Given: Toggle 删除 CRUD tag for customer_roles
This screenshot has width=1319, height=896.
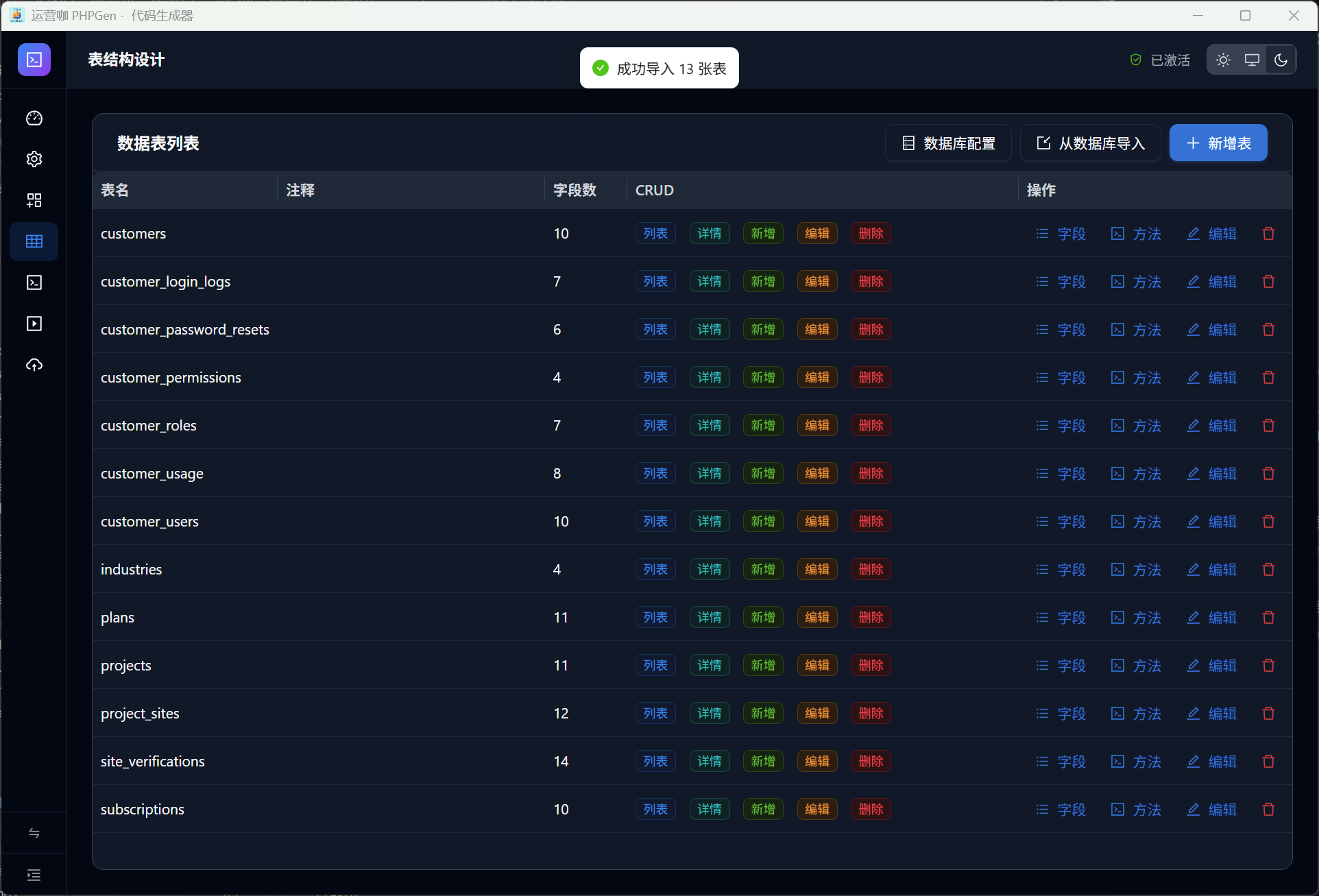Looking at the screenshot, I should [x=871, y=426].
